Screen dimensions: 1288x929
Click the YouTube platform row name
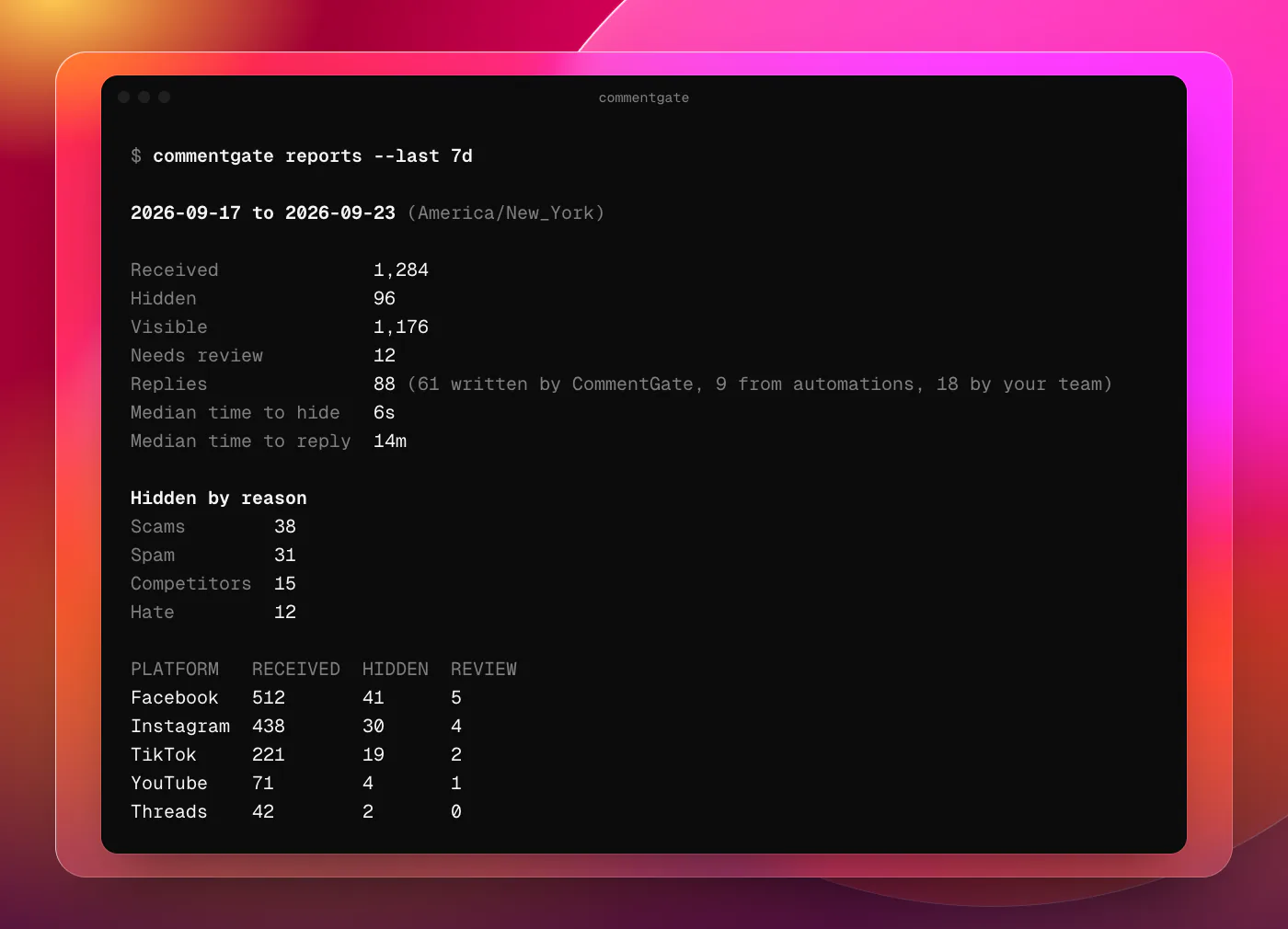point(169,784)
